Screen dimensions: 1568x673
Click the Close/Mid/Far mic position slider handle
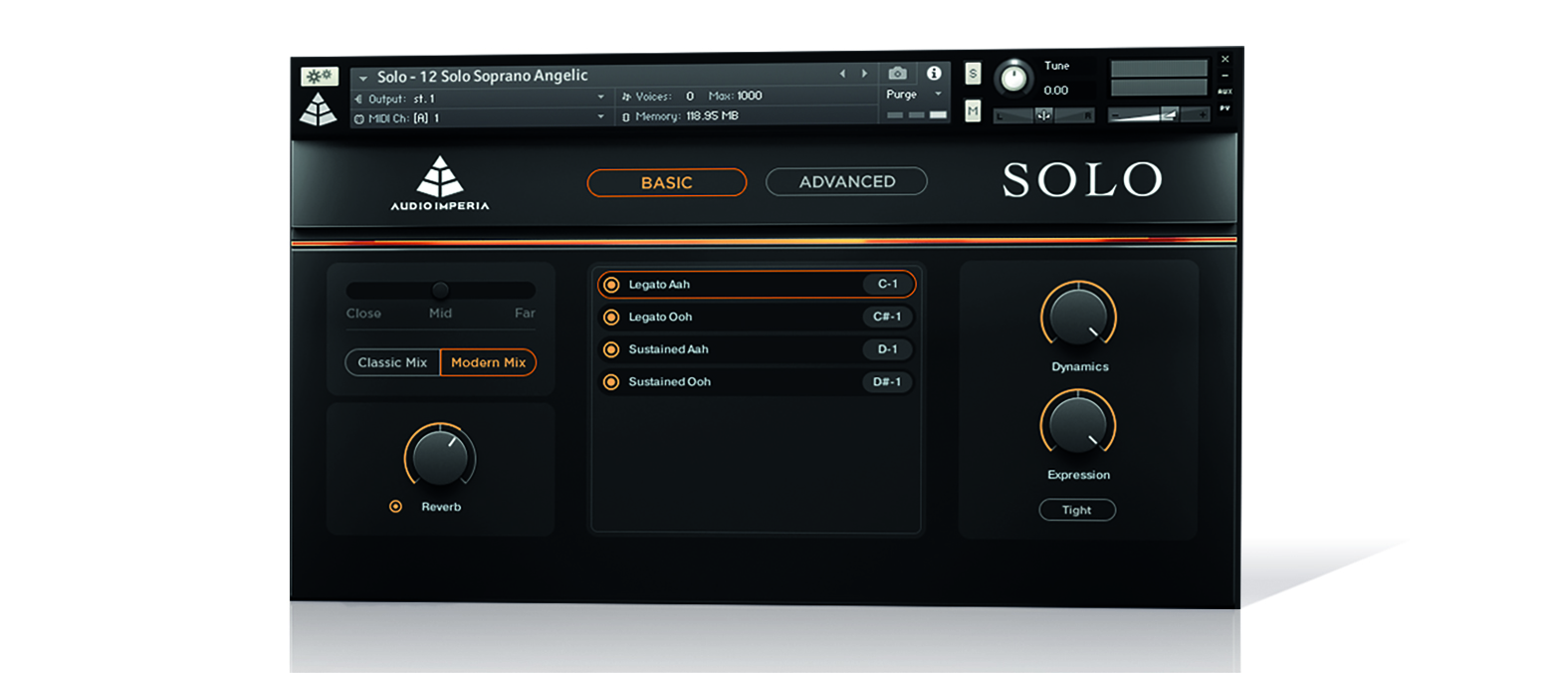(x=440, y=290)
